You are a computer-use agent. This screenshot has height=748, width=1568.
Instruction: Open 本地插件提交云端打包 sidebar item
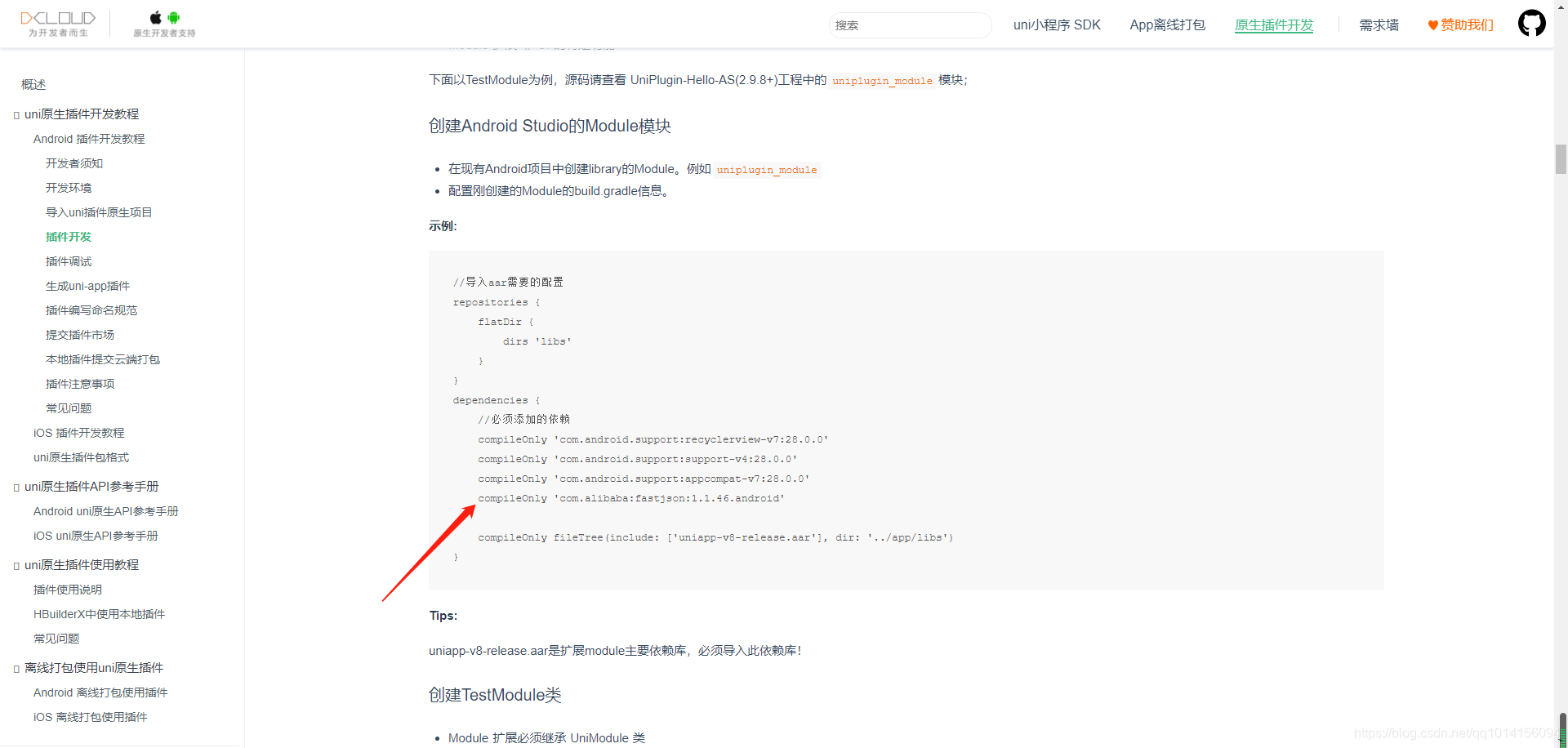point(103,359)
